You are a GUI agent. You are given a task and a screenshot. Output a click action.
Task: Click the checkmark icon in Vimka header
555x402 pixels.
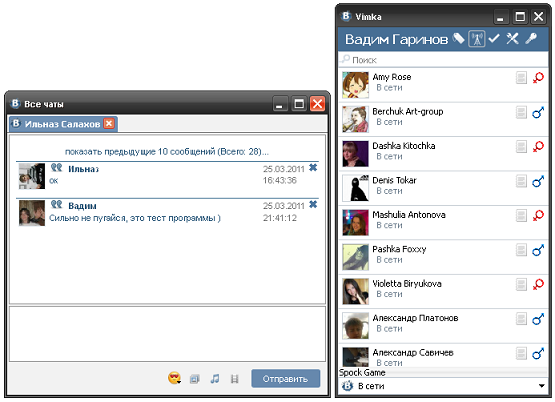494,38
